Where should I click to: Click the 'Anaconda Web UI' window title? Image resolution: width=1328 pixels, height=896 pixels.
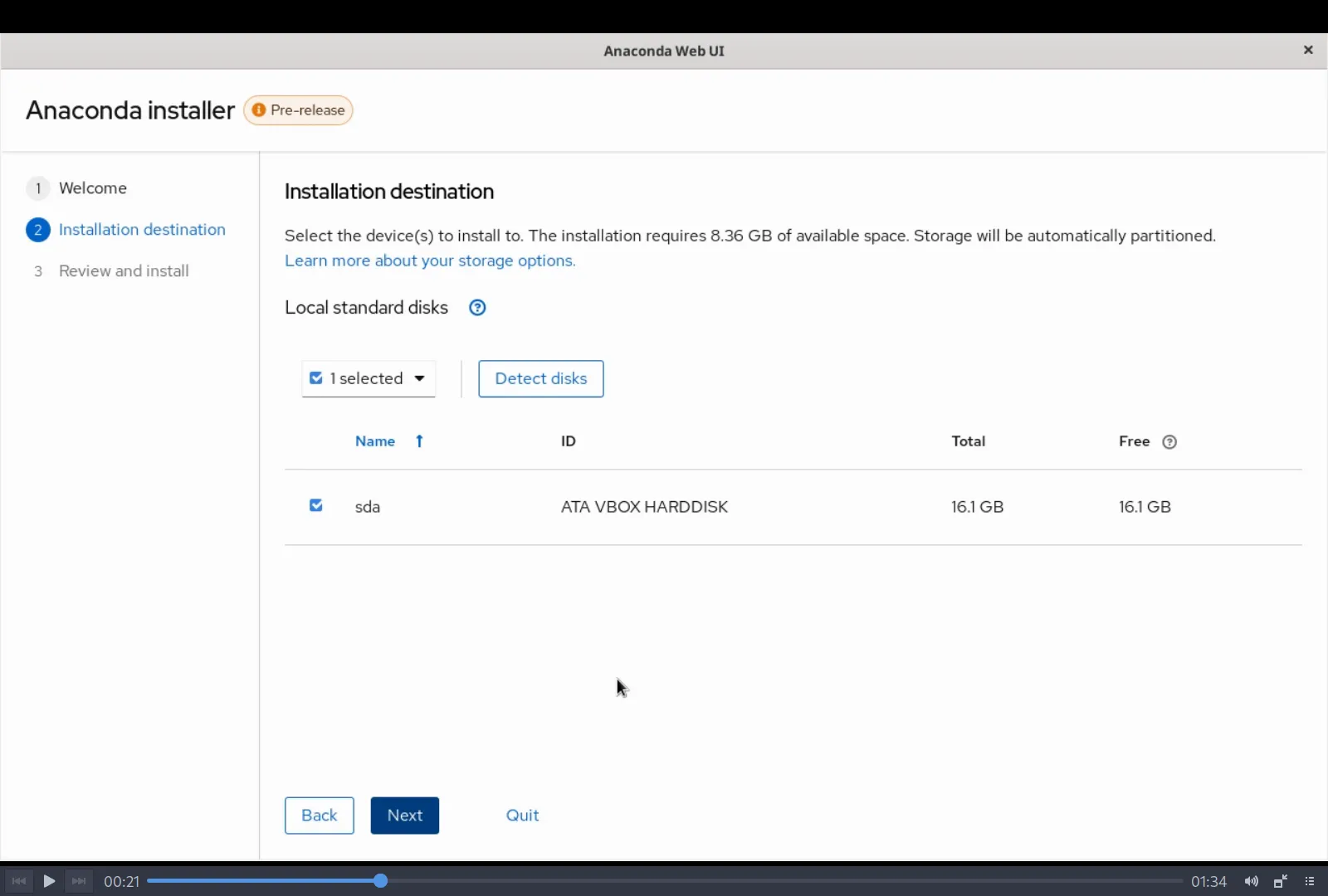[x=664, y=51]
